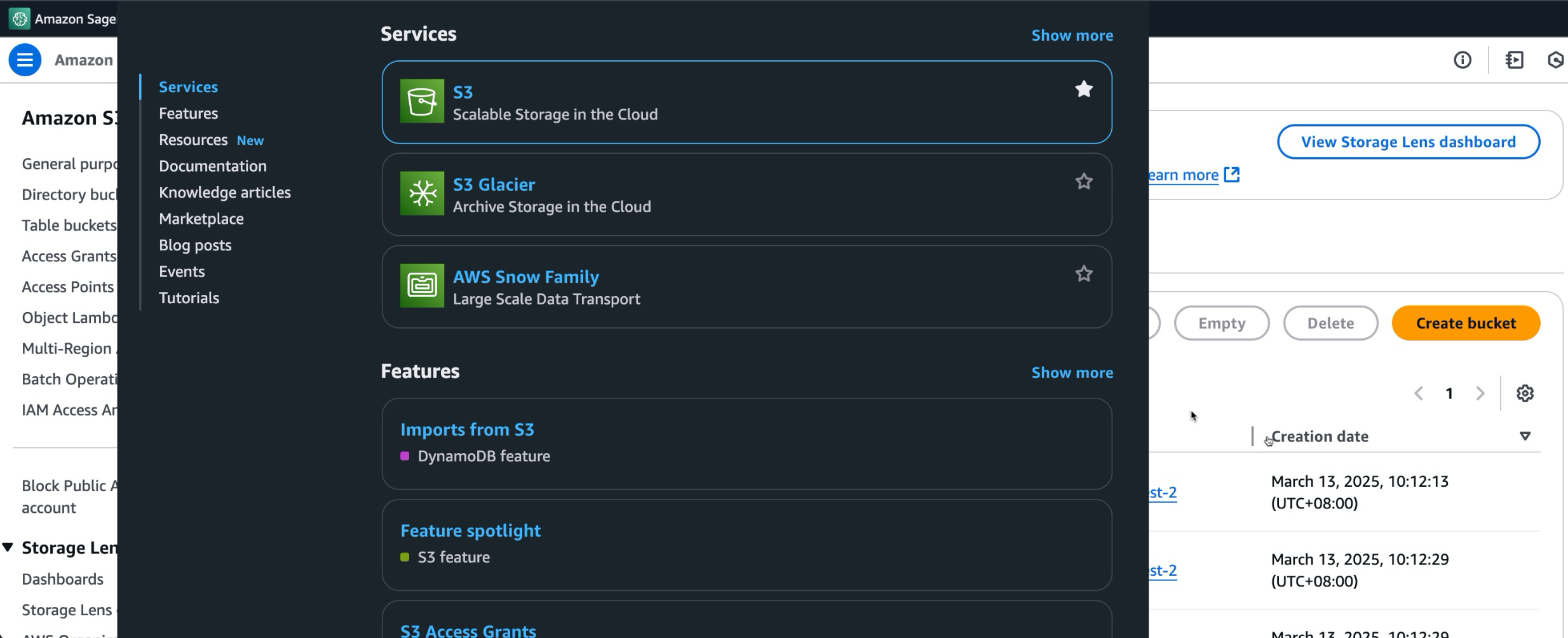This screenshot has height=638, width=1568.
Task: Go to next page of buckets
Action: coord(1480,393)
